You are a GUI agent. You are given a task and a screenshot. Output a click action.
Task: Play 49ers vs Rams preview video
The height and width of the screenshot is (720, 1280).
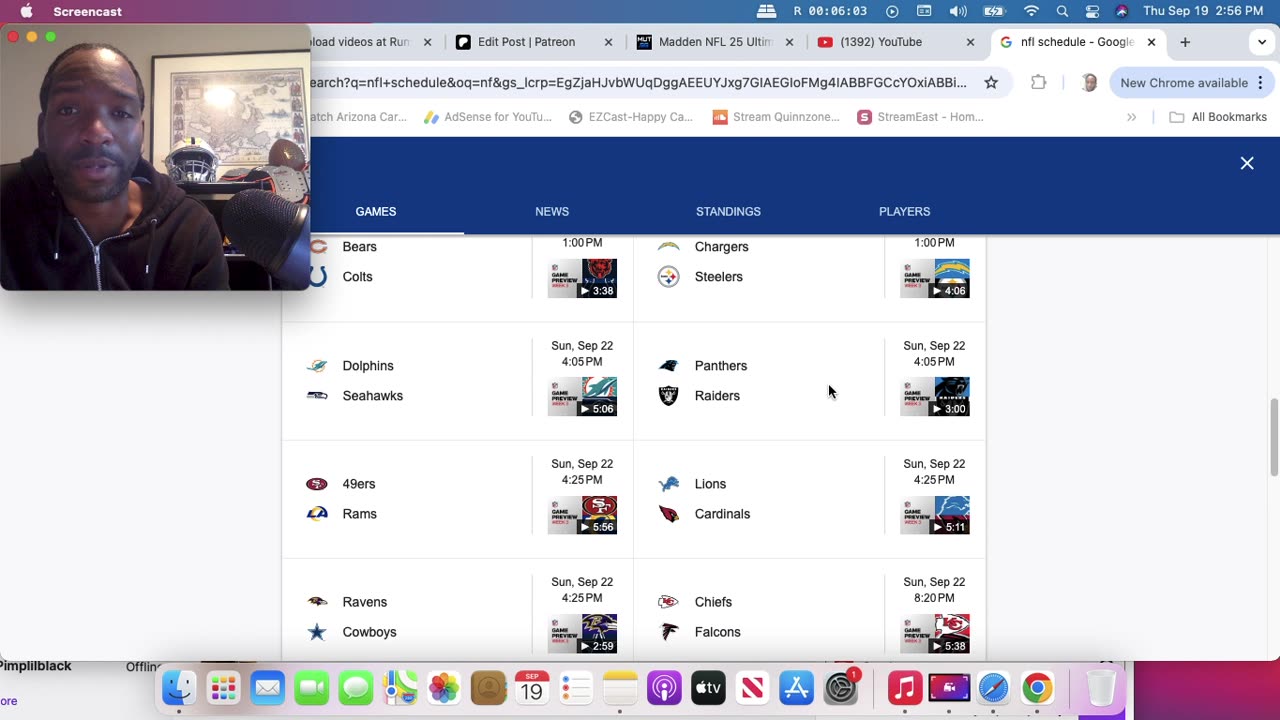pos(582,514)
